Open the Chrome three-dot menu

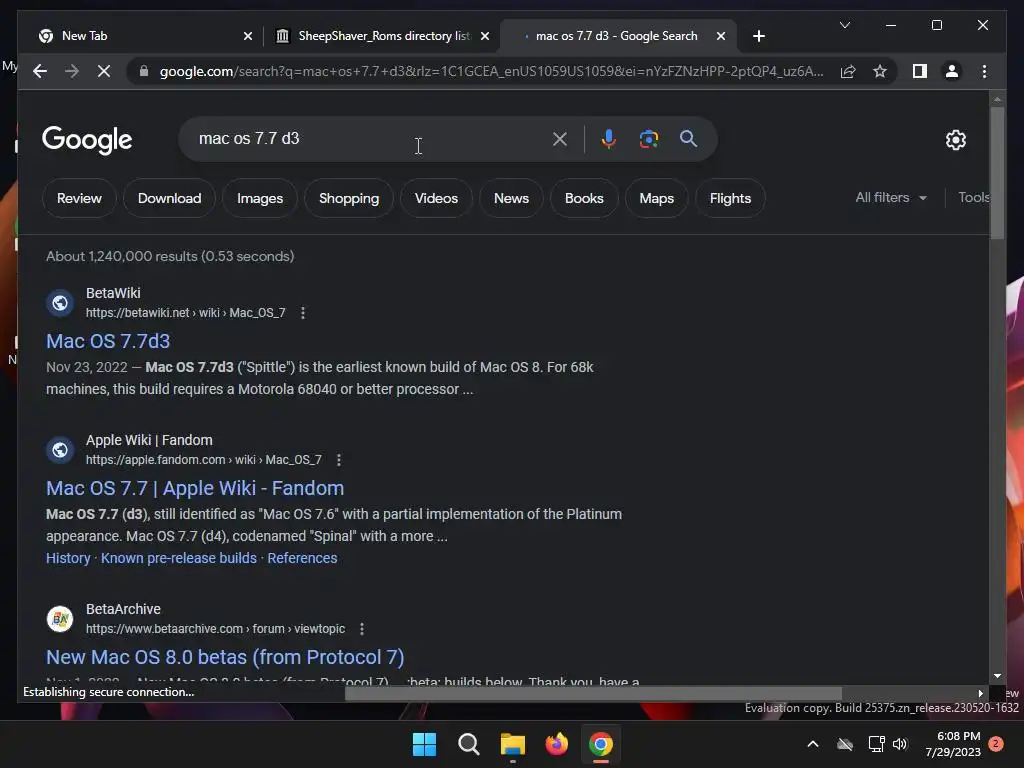point(984,71)
